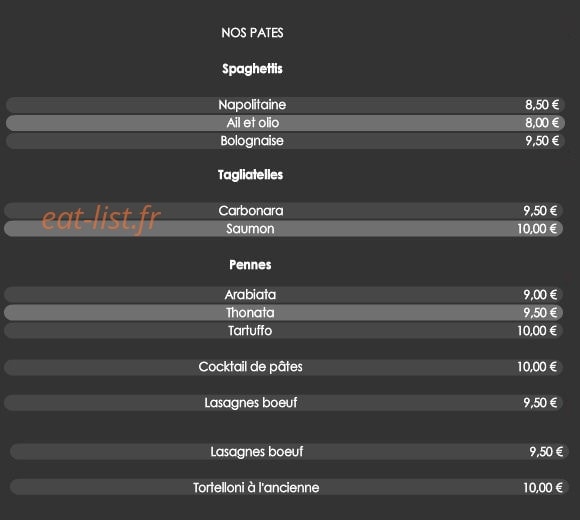Viewport: 580px width, 520px height.
Task: Click the 9,00 € price of Arabiata
Action: [x=540, y=295]
